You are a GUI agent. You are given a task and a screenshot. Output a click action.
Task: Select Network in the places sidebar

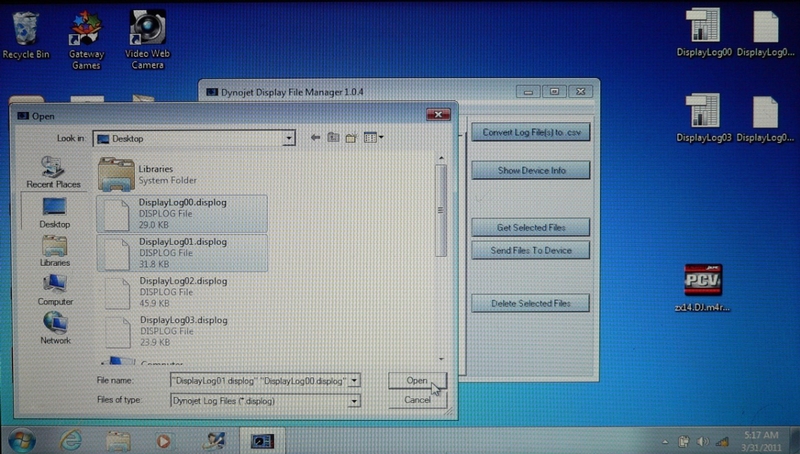point(54,327)
